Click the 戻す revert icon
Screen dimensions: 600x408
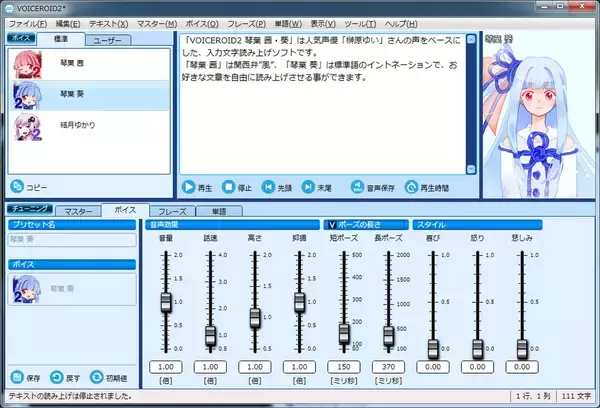pyautogui.click(x=56, y=377)
